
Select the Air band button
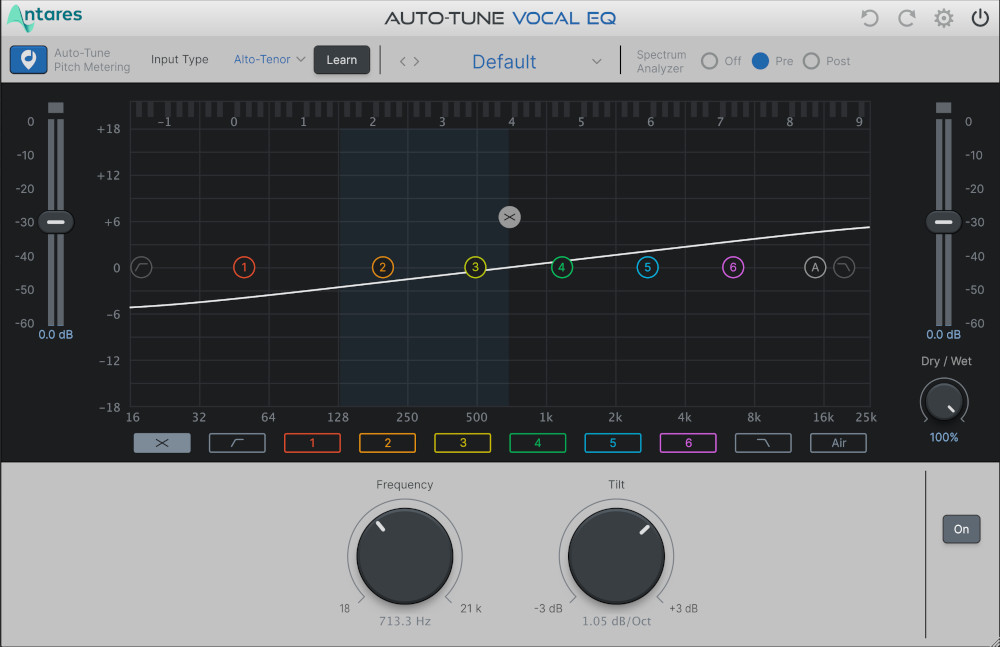[x=838, y=442]
